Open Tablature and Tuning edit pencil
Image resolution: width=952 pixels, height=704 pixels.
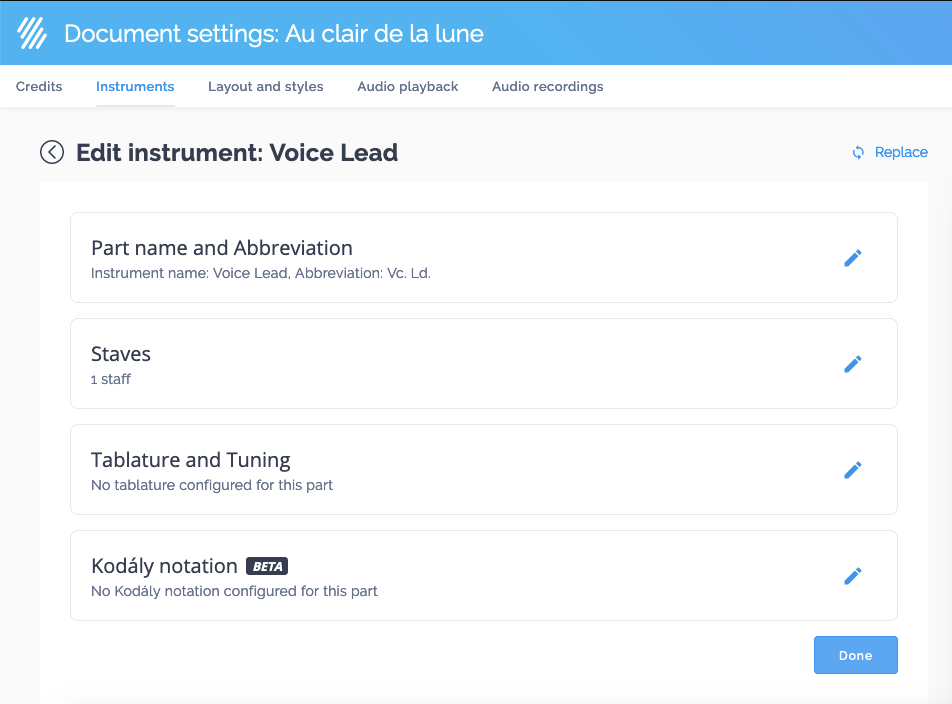(853, 469)
